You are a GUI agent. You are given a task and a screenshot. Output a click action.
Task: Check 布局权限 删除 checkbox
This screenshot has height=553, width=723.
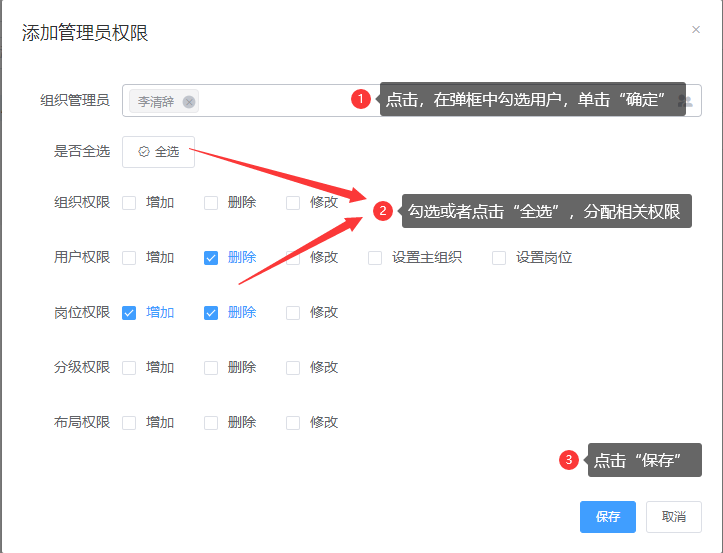[211, 423]
